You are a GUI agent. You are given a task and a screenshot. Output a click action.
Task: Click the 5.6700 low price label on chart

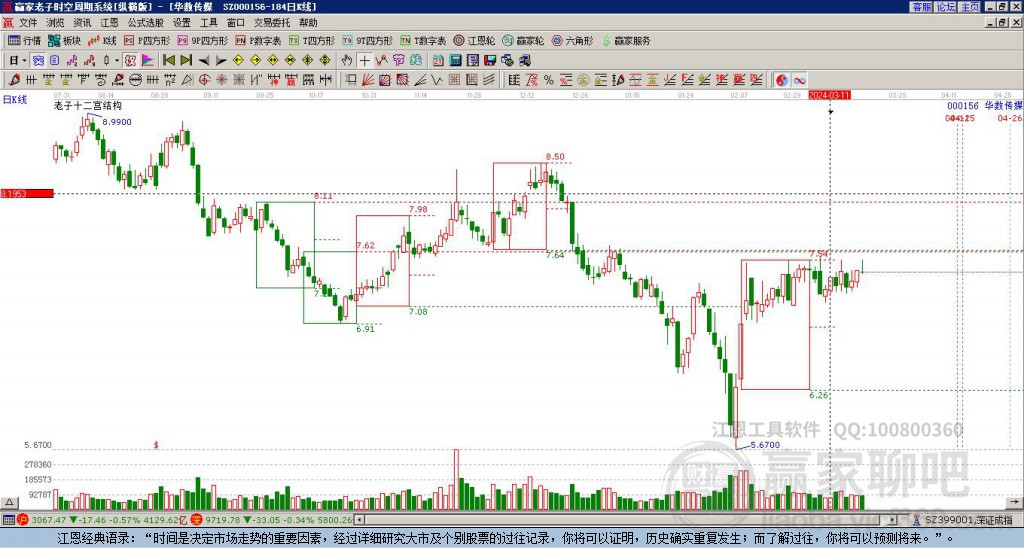coord(765,445)
